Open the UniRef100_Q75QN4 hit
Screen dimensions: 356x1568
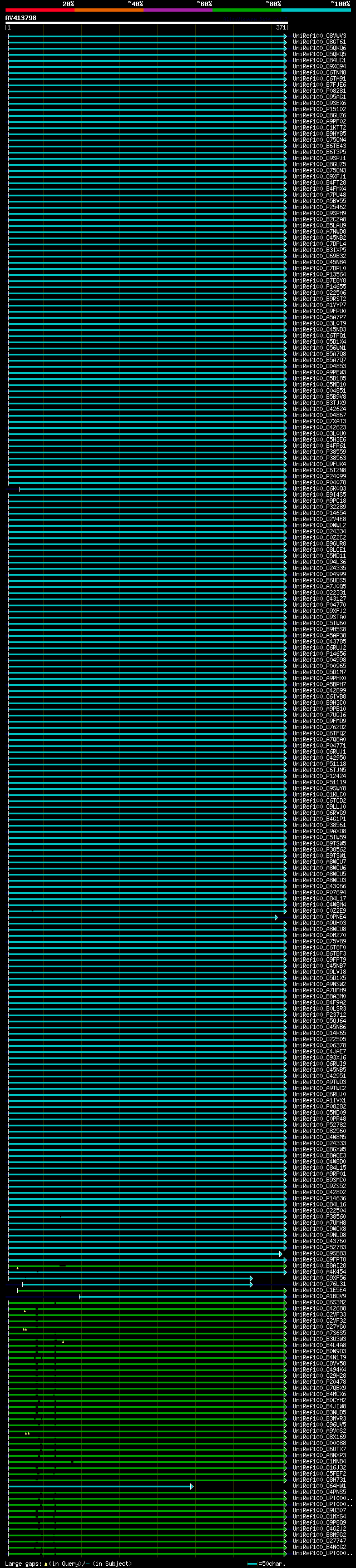coord(319,140)
